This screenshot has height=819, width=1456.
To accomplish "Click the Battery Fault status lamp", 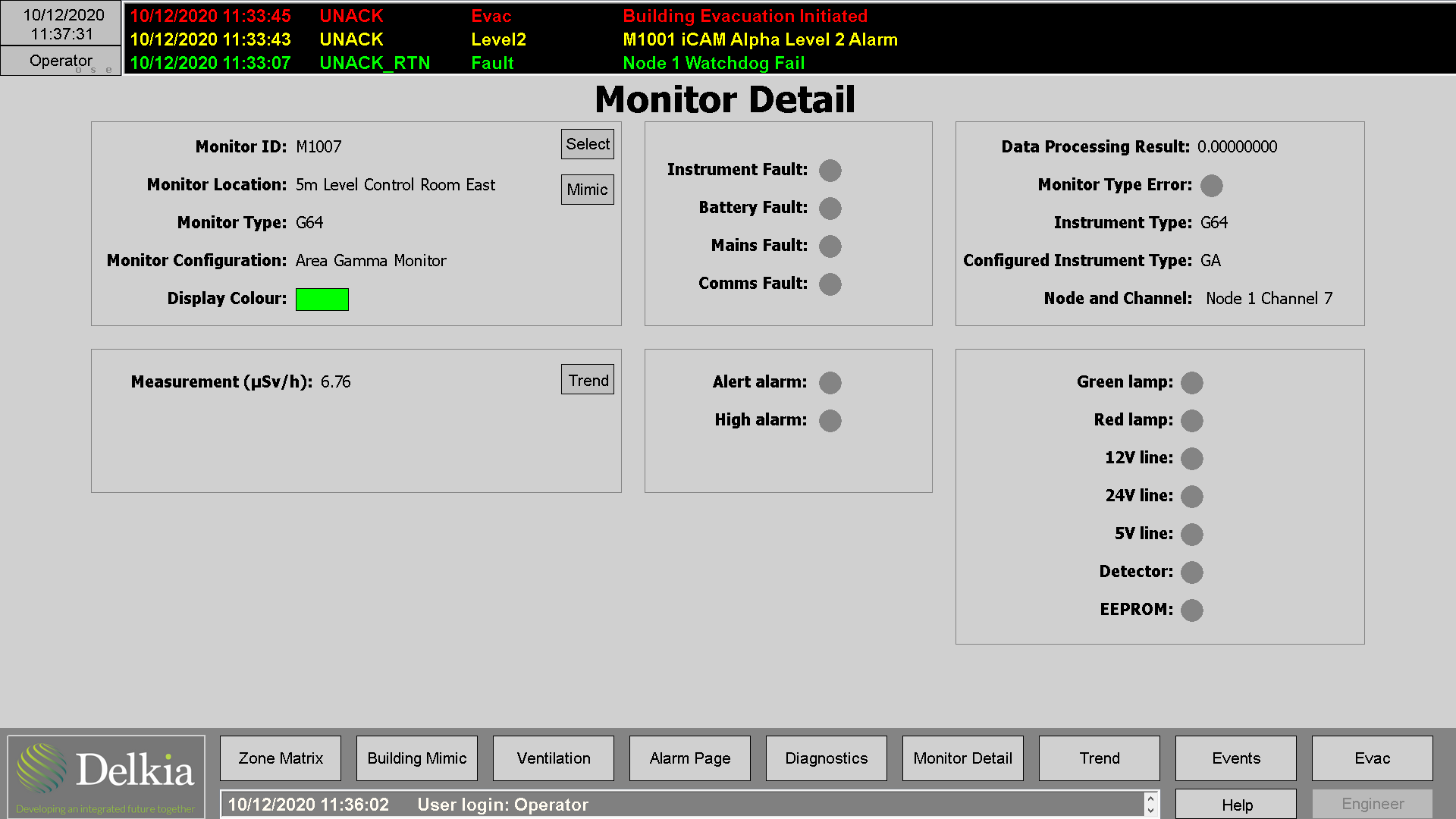I will click(x=830, y=209).
